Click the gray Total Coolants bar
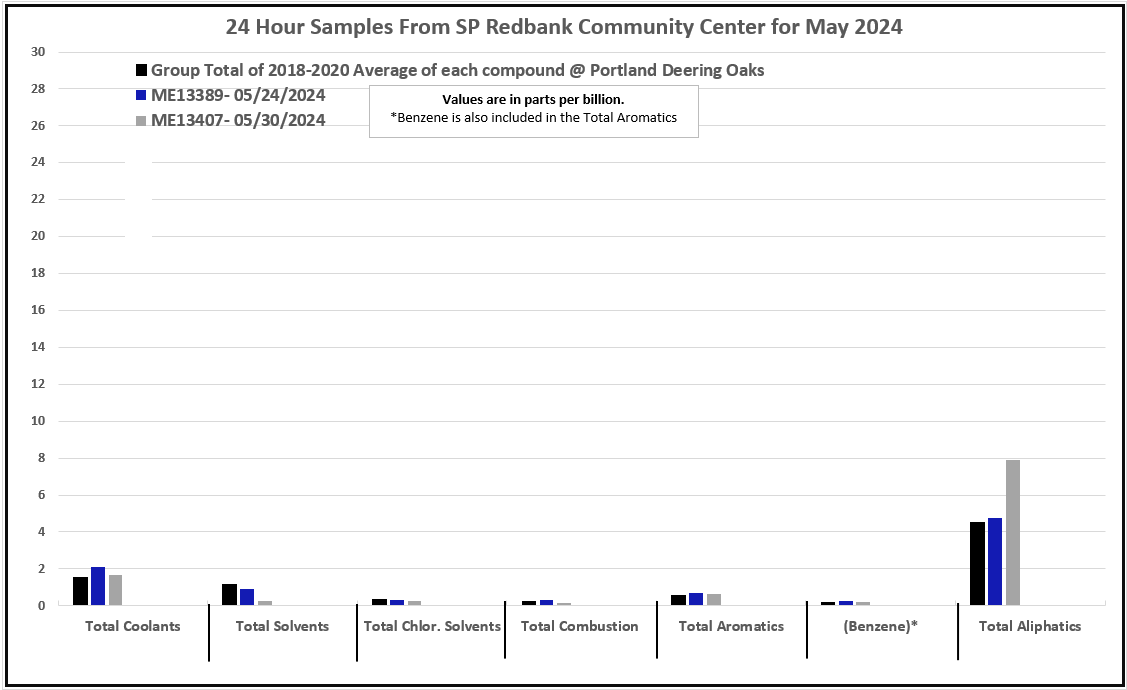This screenshot has height=690, width=1127. [116, 591]
